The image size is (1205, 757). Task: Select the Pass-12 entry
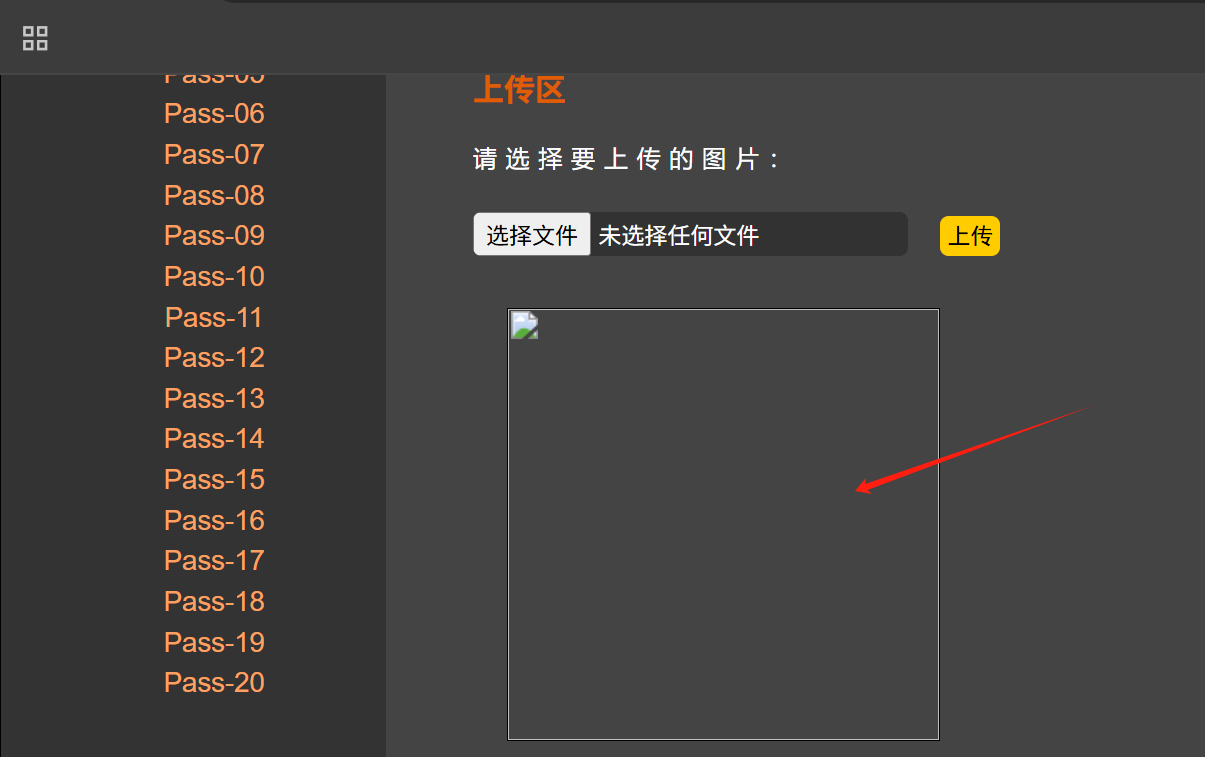(214, 358)
